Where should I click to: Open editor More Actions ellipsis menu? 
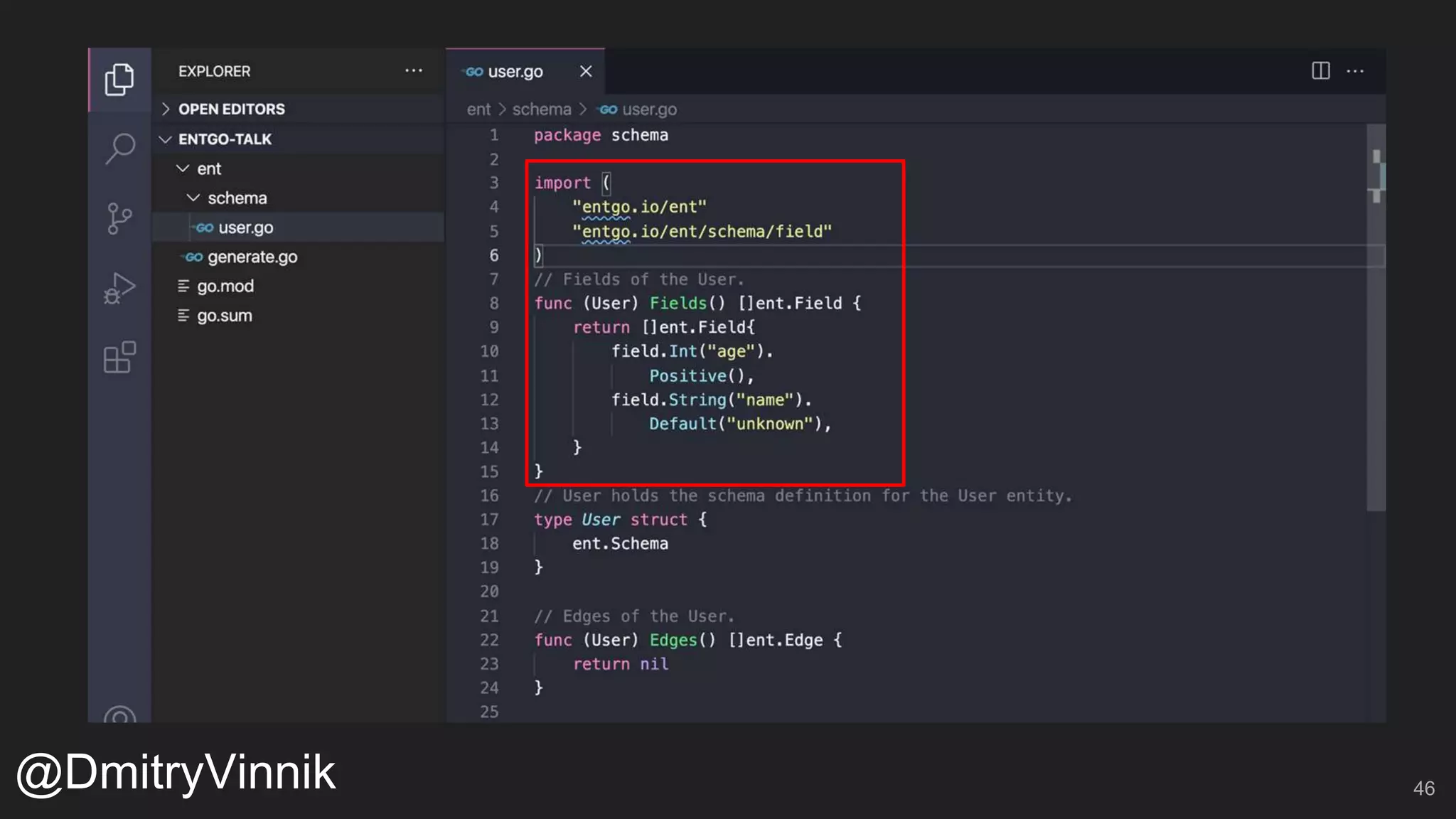click(1355, 71)
